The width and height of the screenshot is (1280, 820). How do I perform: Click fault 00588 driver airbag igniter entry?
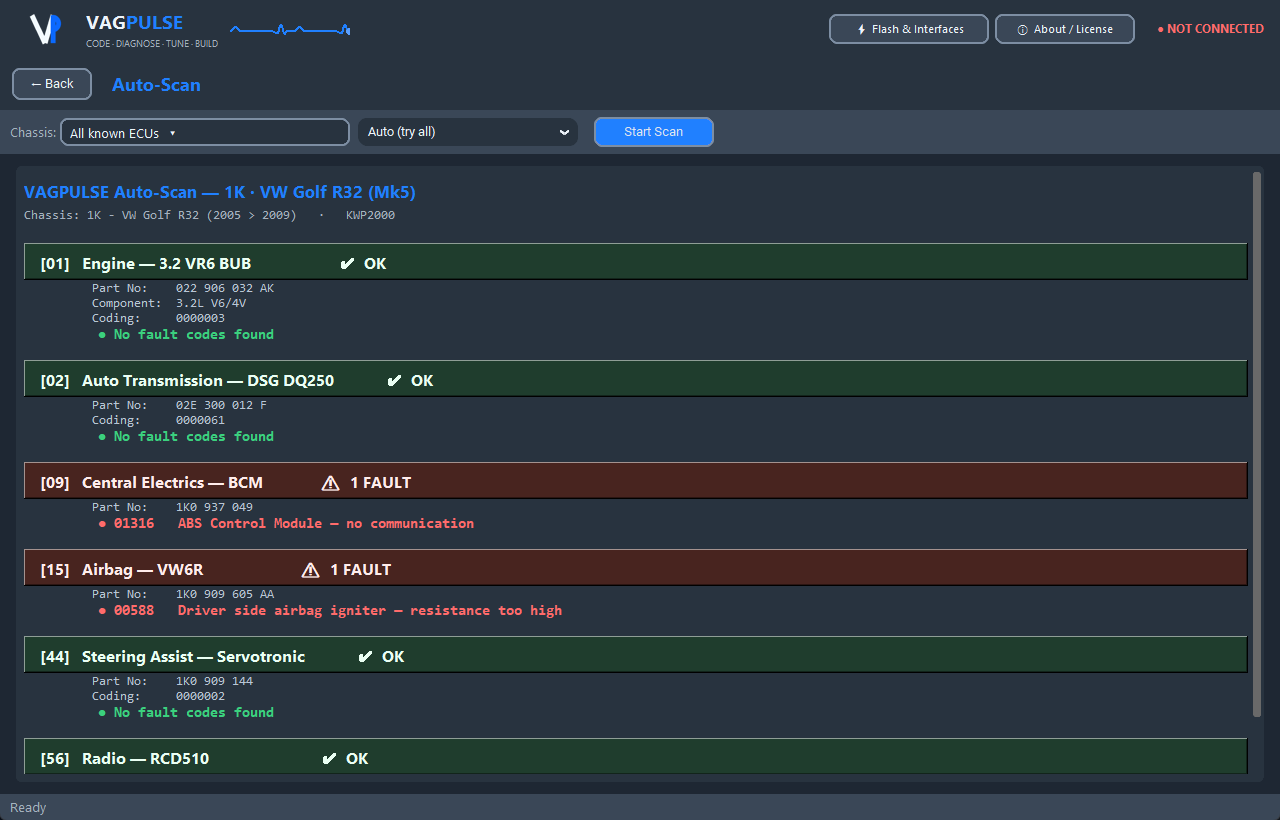(x=330, y=610)
